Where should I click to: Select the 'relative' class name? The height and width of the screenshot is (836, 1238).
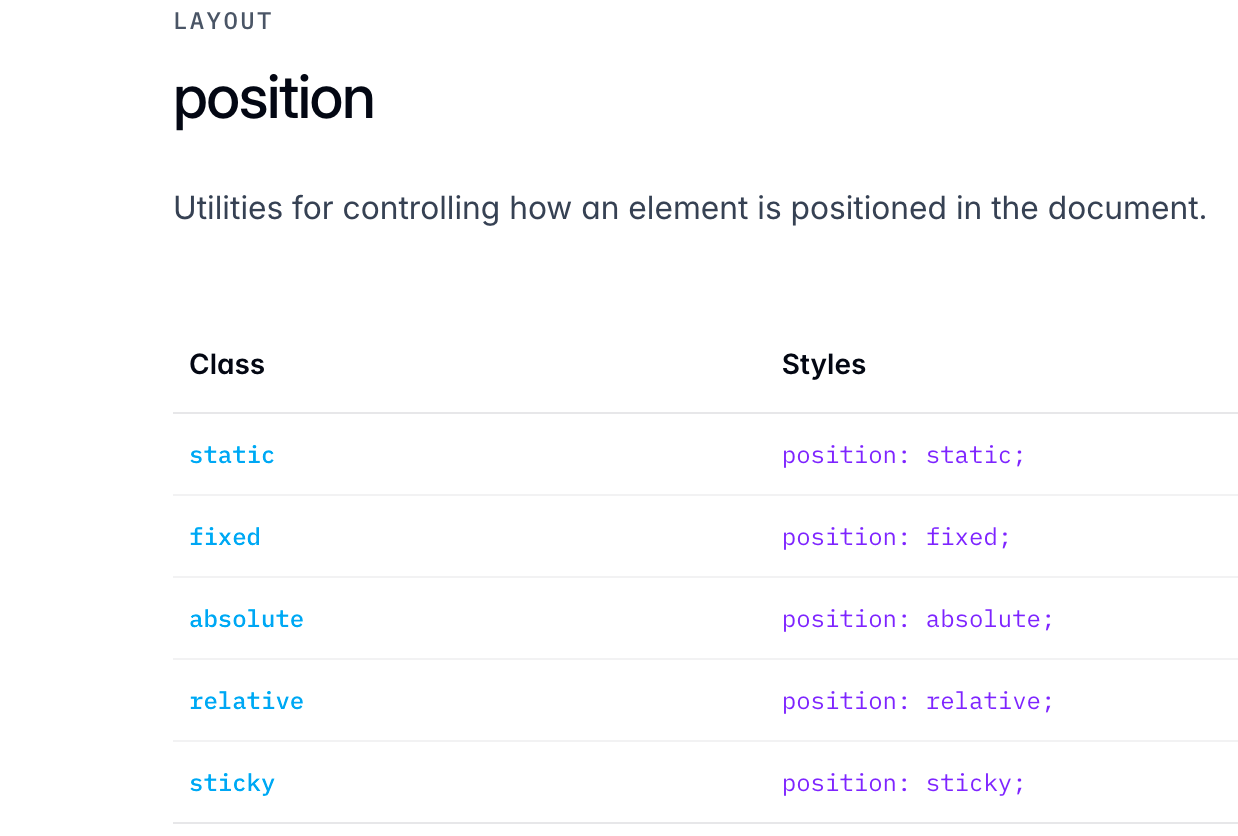coord(246,701)
